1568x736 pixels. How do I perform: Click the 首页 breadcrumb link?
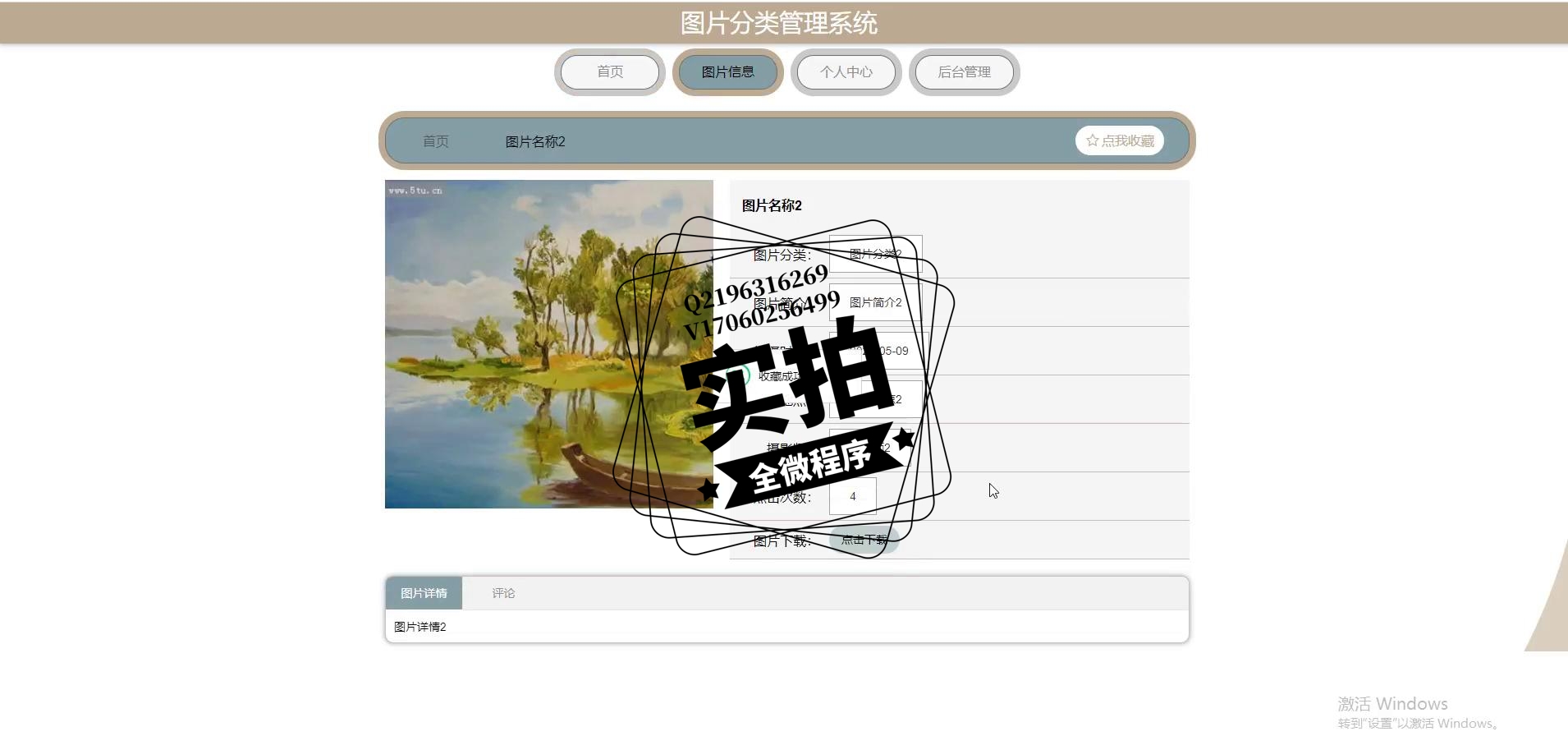436,141
